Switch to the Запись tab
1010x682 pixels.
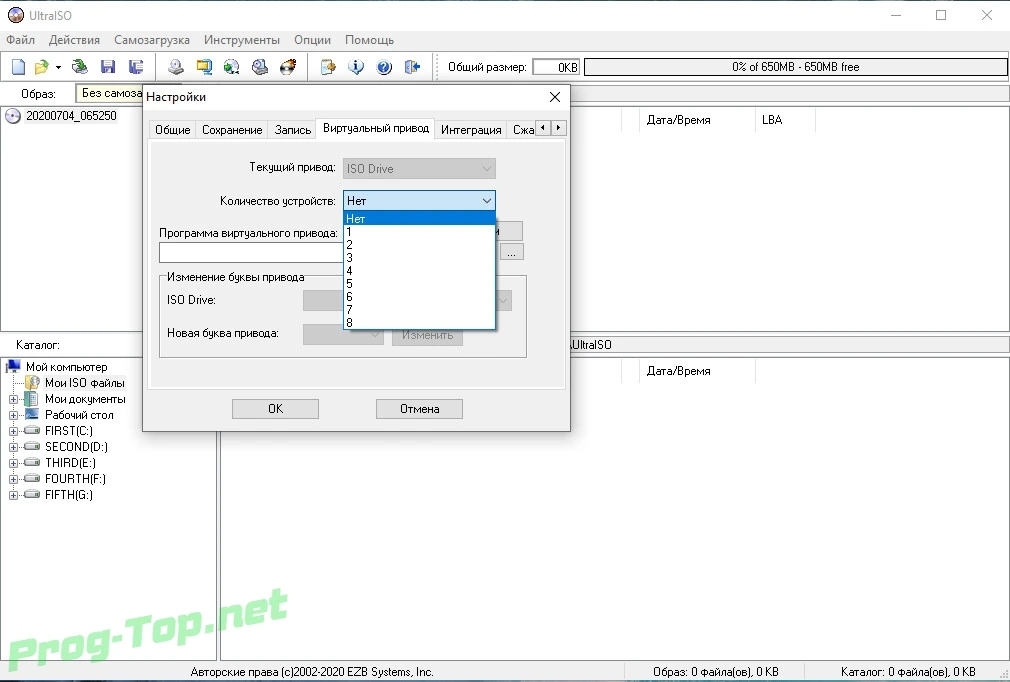coord(292,129)
